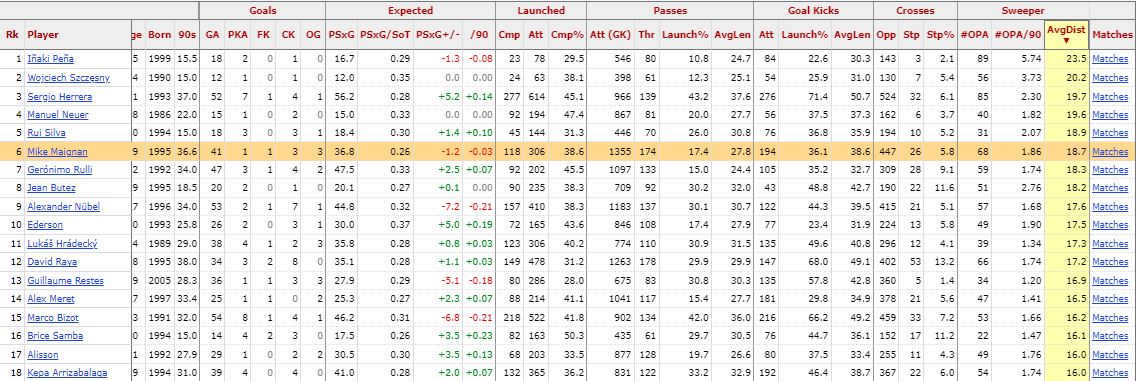Sort by Launch% under Goal Kicks
1139x381 pixels.
804,34
